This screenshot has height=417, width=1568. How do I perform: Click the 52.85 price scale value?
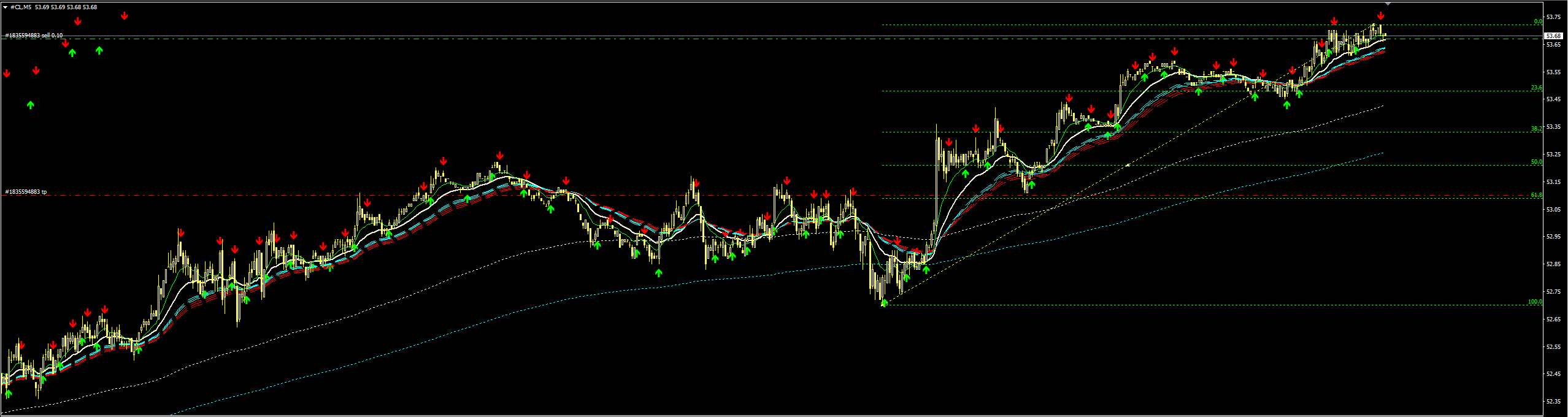click(1553, 264)
